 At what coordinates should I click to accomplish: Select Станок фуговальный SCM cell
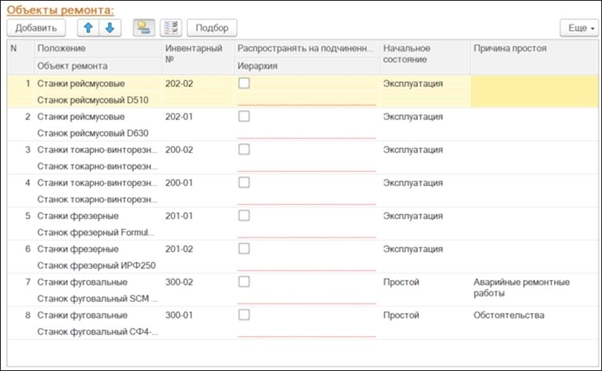[x=97, y=298]
